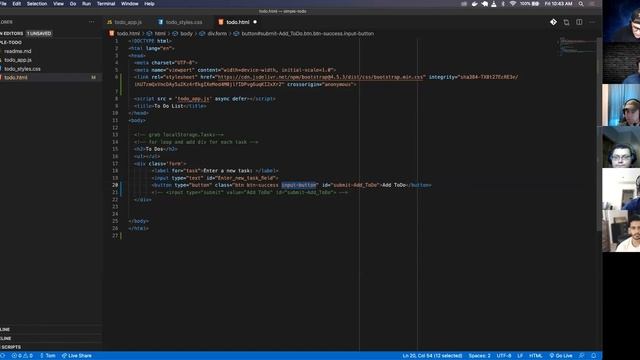Open the Go menu

[73, 4]
